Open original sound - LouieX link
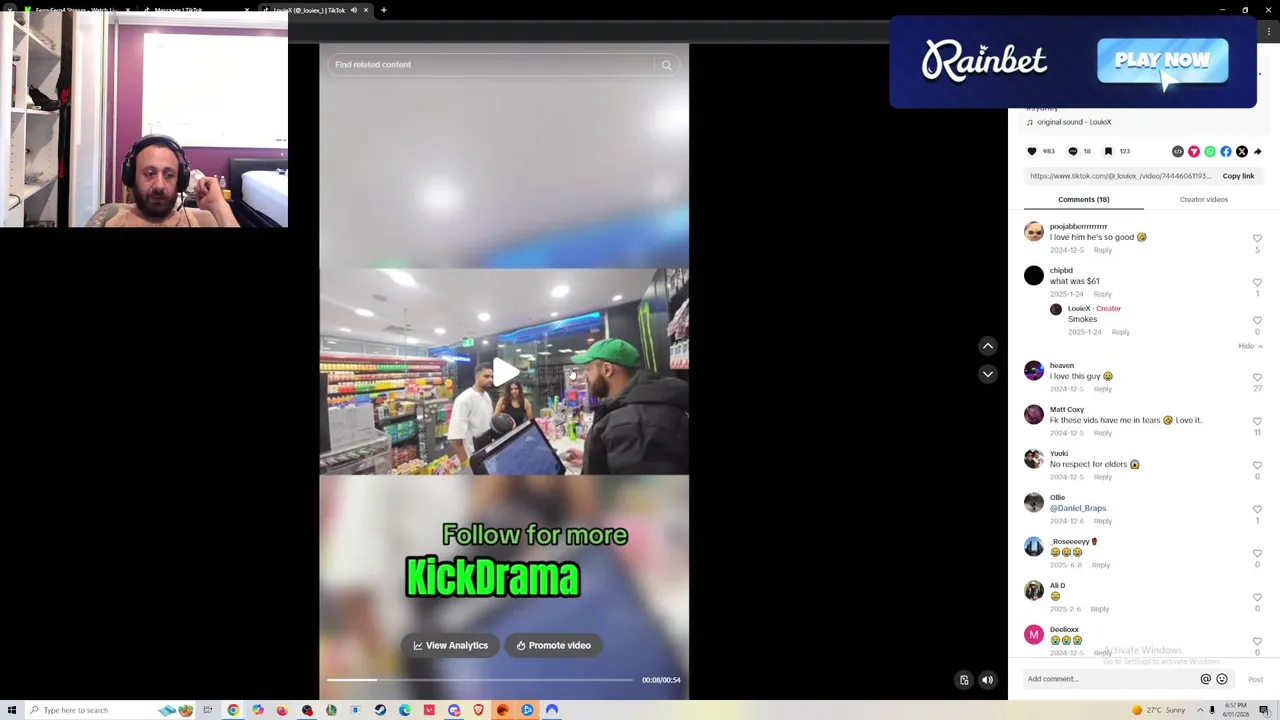This screenshot has height=720, width=1280. 1074,122
